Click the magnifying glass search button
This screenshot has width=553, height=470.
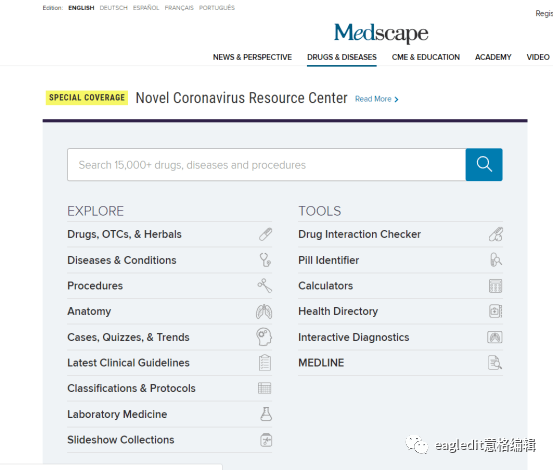pyautogui.click(x=484, y=165)
